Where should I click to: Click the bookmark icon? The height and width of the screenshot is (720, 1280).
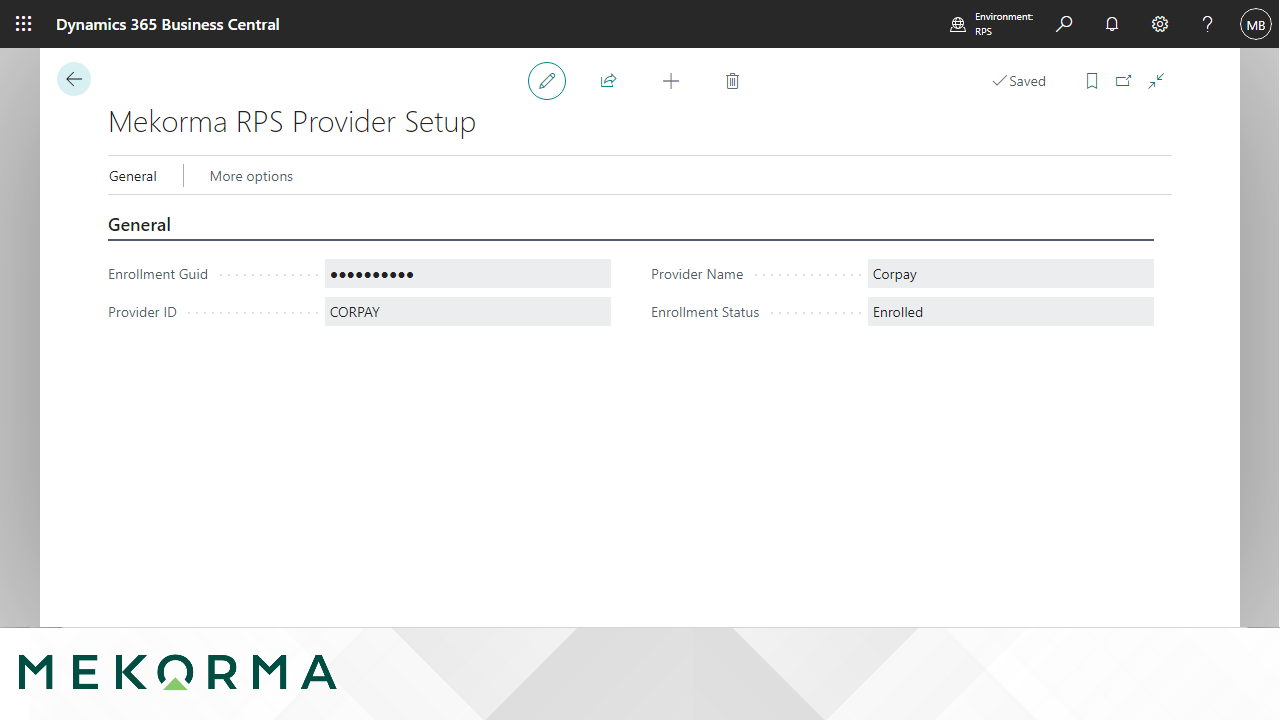point(1092,81)
